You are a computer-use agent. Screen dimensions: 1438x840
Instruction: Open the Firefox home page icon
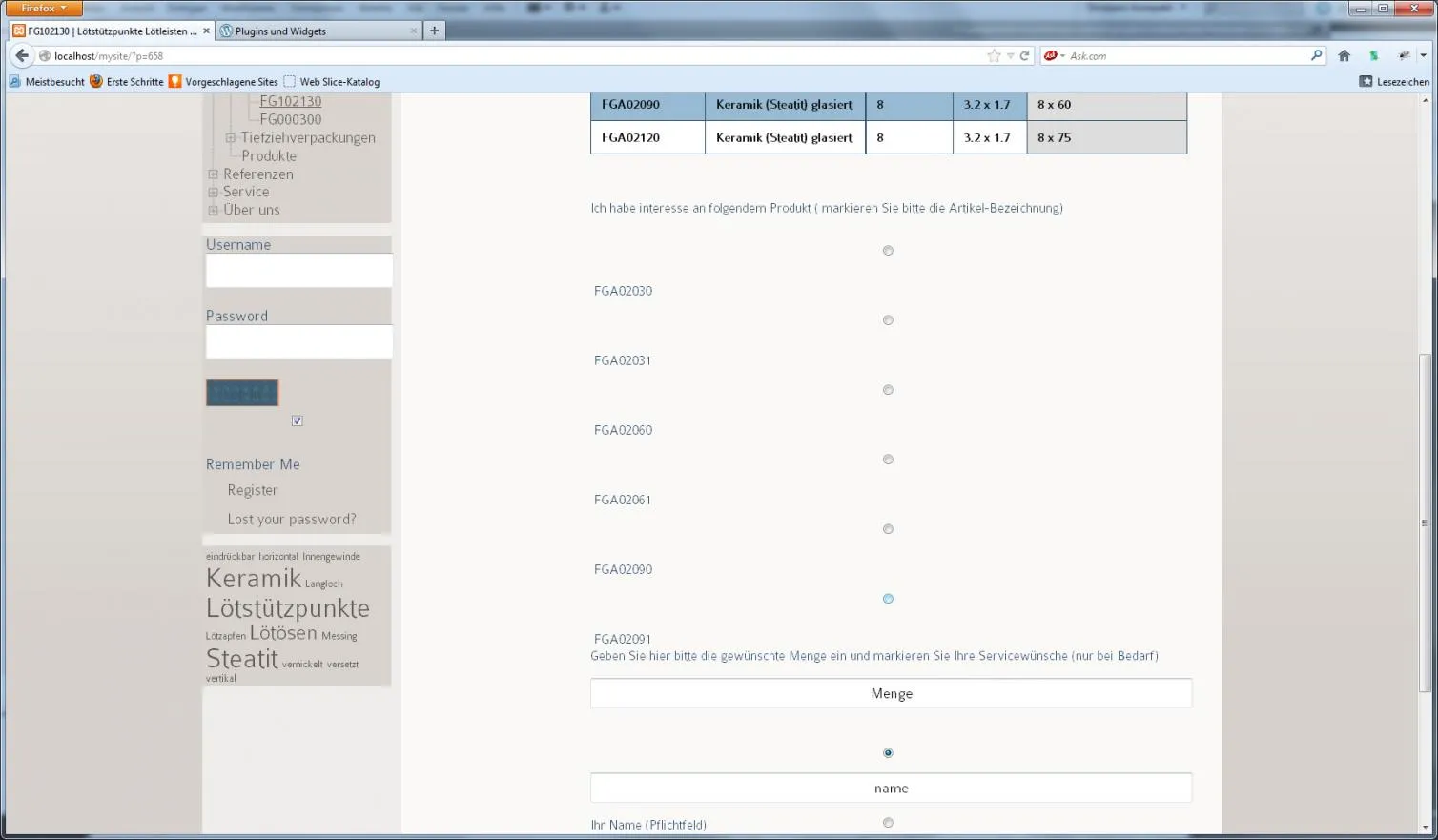[1345, 56]
